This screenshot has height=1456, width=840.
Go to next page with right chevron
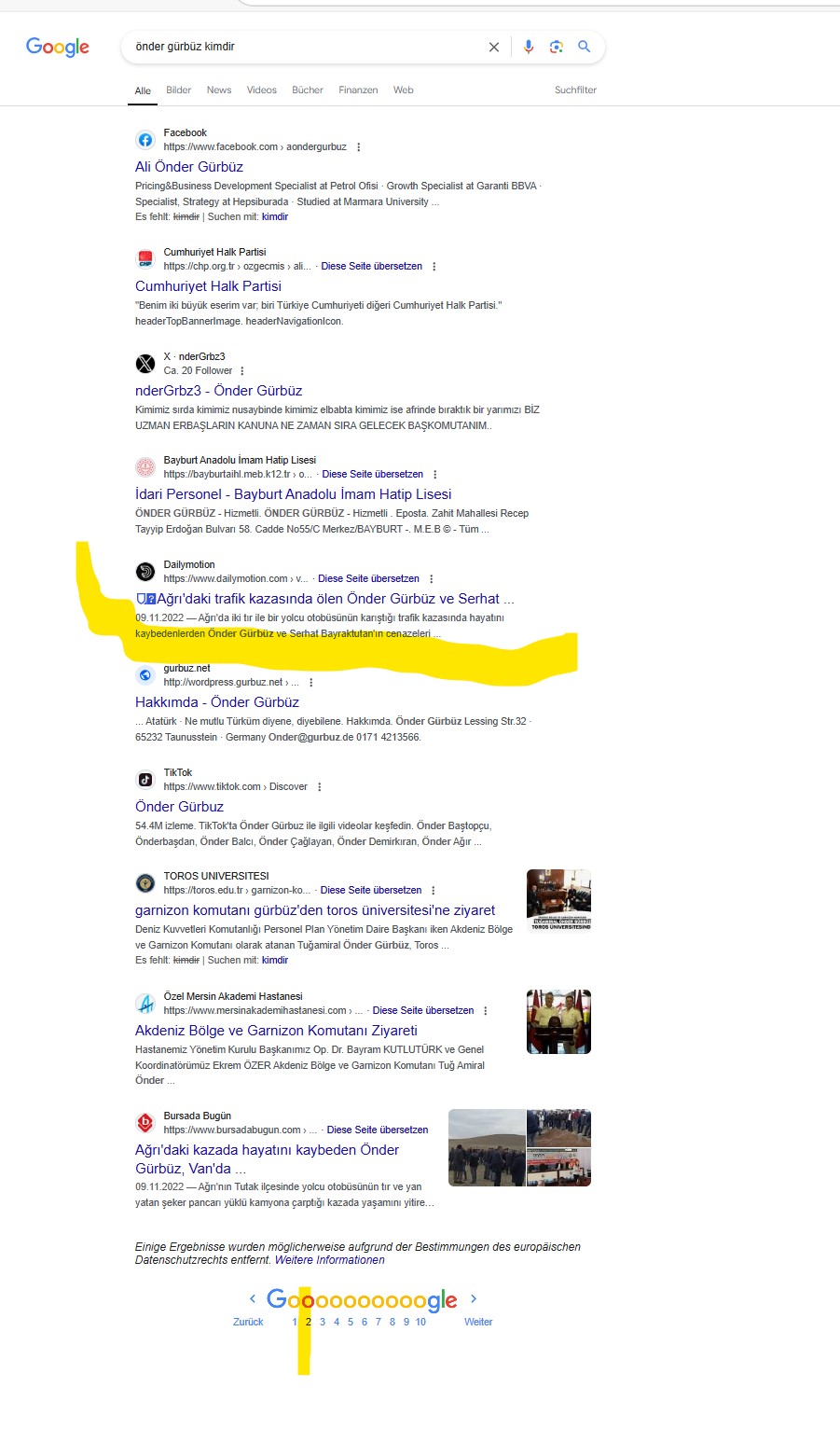tap(474, 1298)
